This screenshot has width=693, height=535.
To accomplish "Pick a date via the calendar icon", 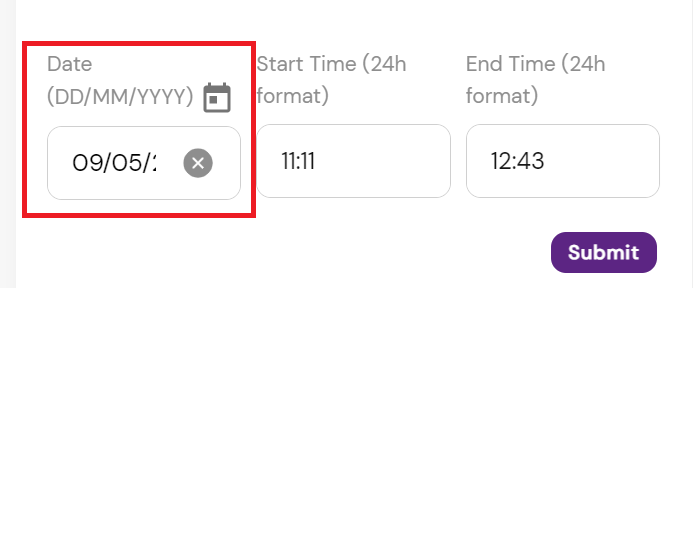I will [x=217, y=98].
